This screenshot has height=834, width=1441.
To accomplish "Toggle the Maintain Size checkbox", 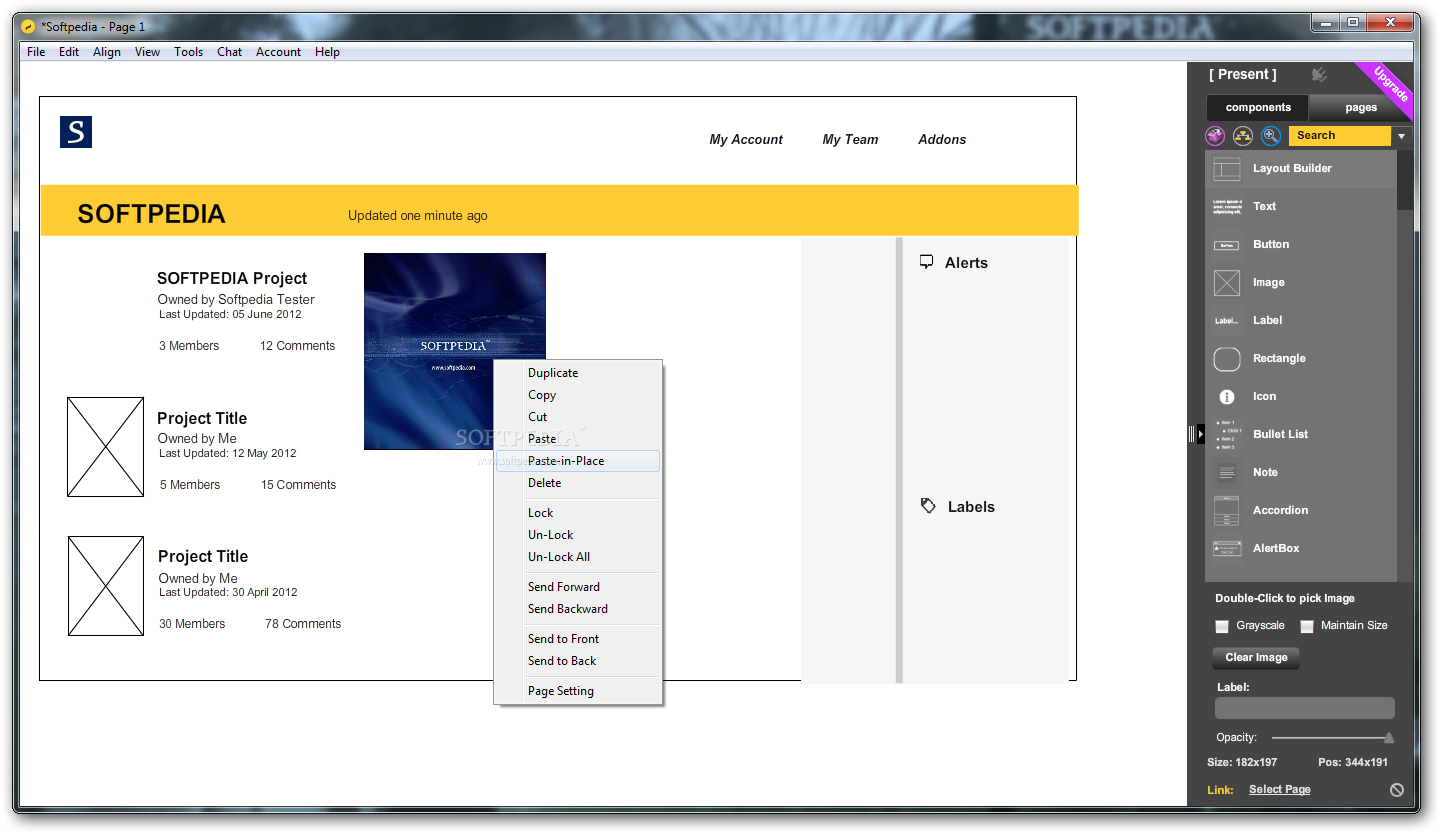I will click(x=1307, y=626).
